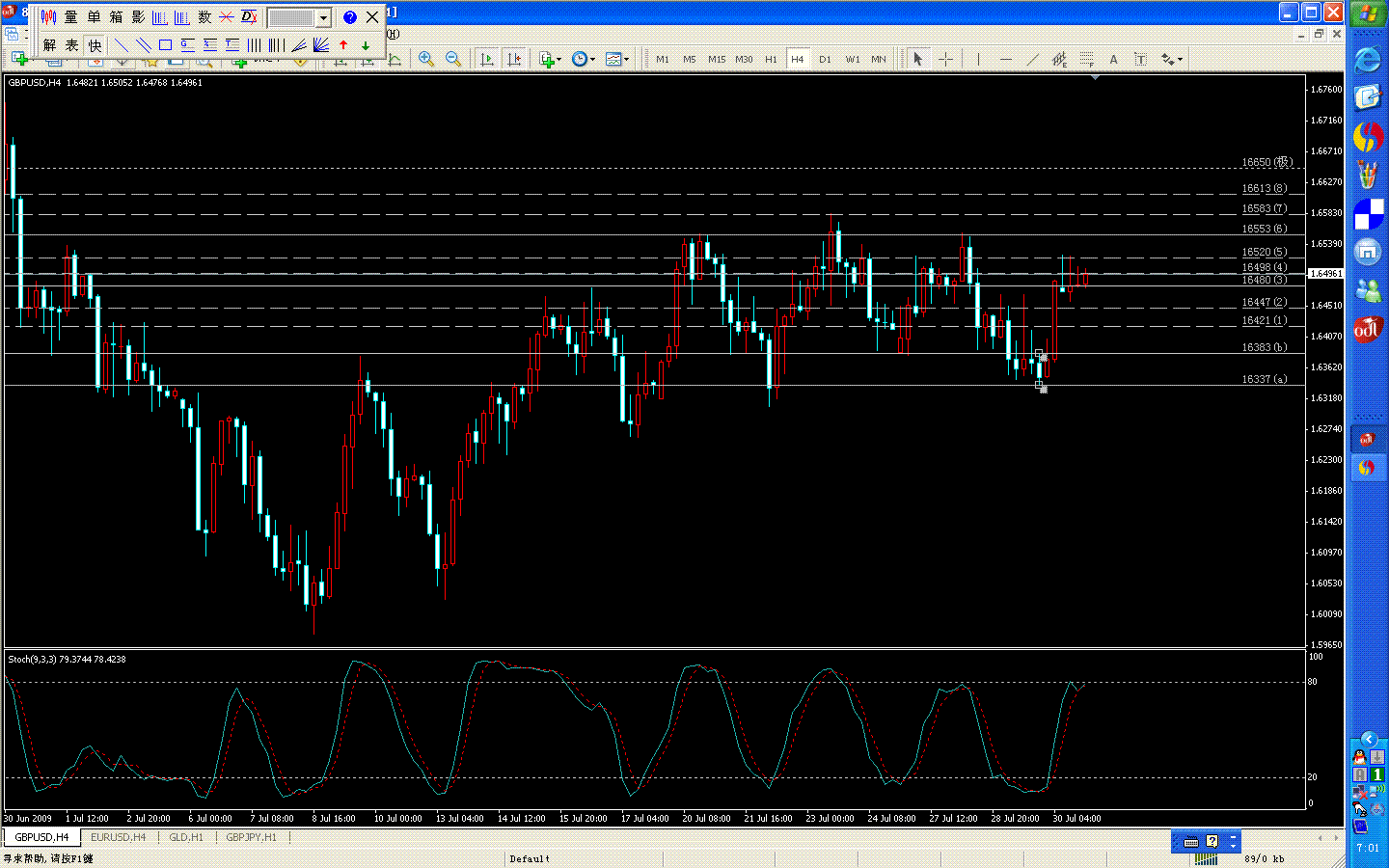Click the zoom in magnifier icon
Viewport: 1389px width, 868px height.
coord(426,59)
